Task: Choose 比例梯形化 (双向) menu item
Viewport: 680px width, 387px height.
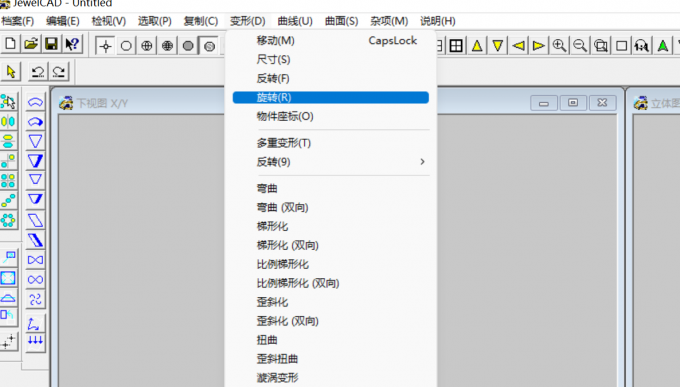Action: point(331,283)
